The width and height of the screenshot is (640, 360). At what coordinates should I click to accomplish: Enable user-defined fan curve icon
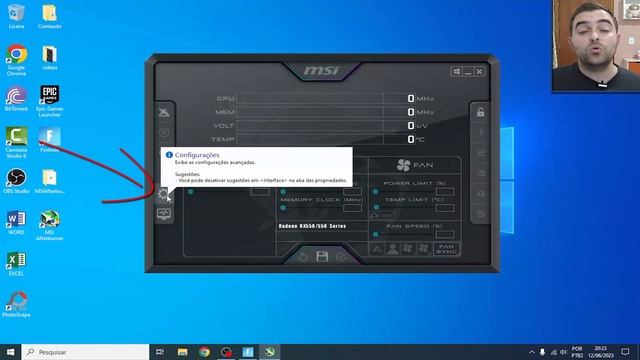click(x=393, y=249)
